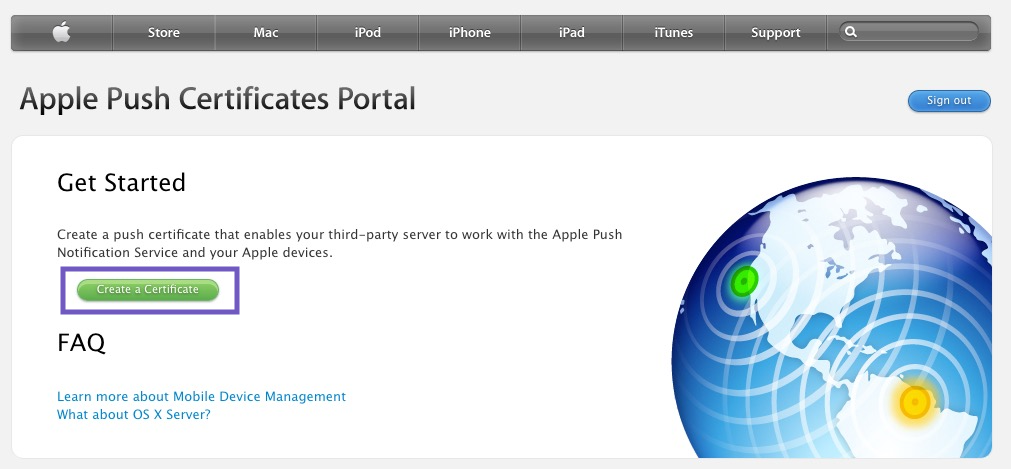
Task: Open the Support navigation item
Action: pos(775,32)
